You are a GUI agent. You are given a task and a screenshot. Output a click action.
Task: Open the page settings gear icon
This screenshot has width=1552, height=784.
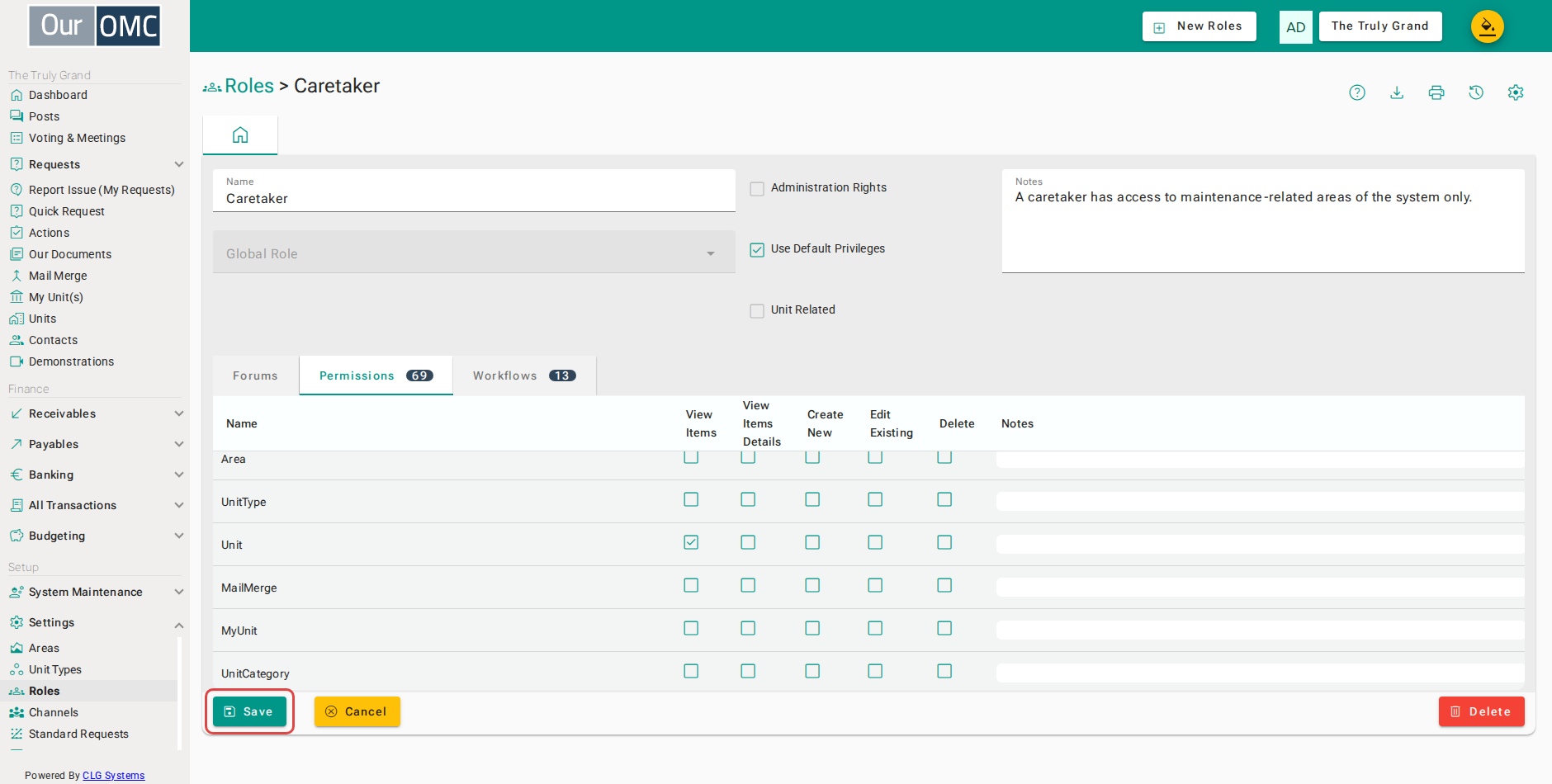coord(1516,92)
